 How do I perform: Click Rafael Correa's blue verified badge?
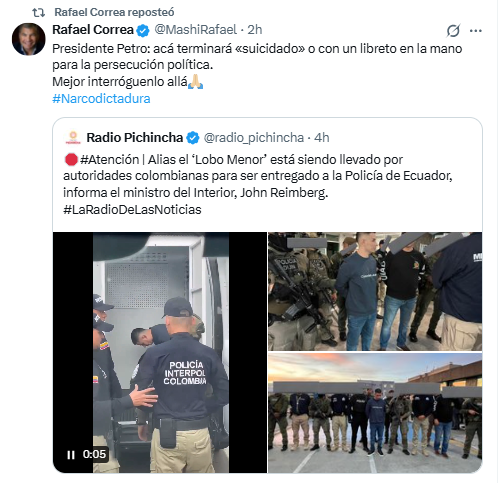coord(143,31)
